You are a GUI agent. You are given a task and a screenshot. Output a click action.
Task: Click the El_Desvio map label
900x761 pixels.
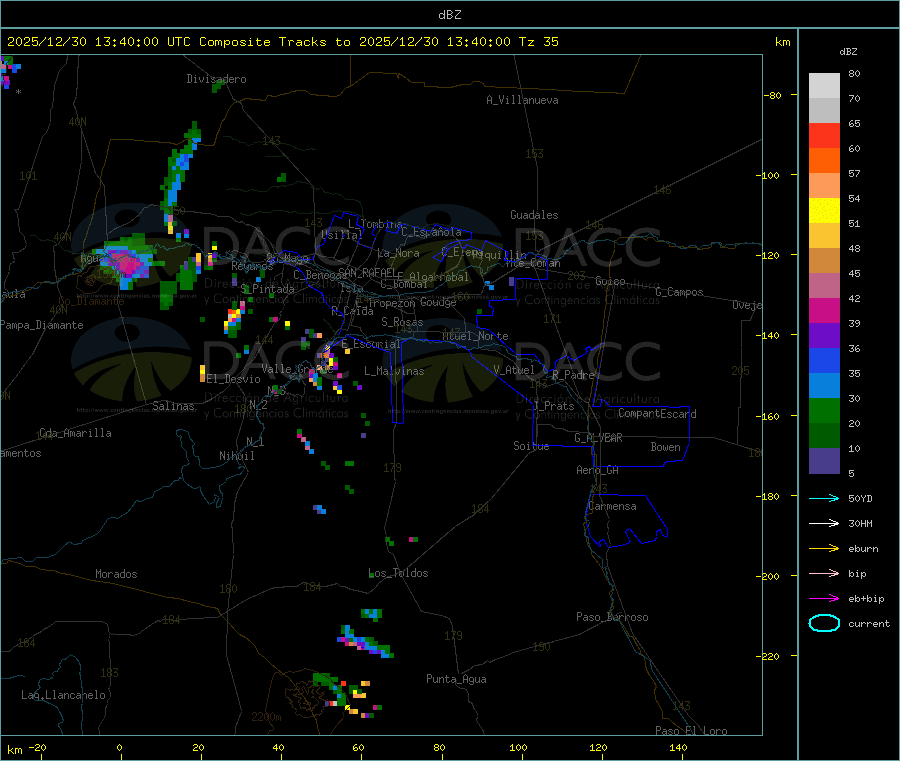233,379
